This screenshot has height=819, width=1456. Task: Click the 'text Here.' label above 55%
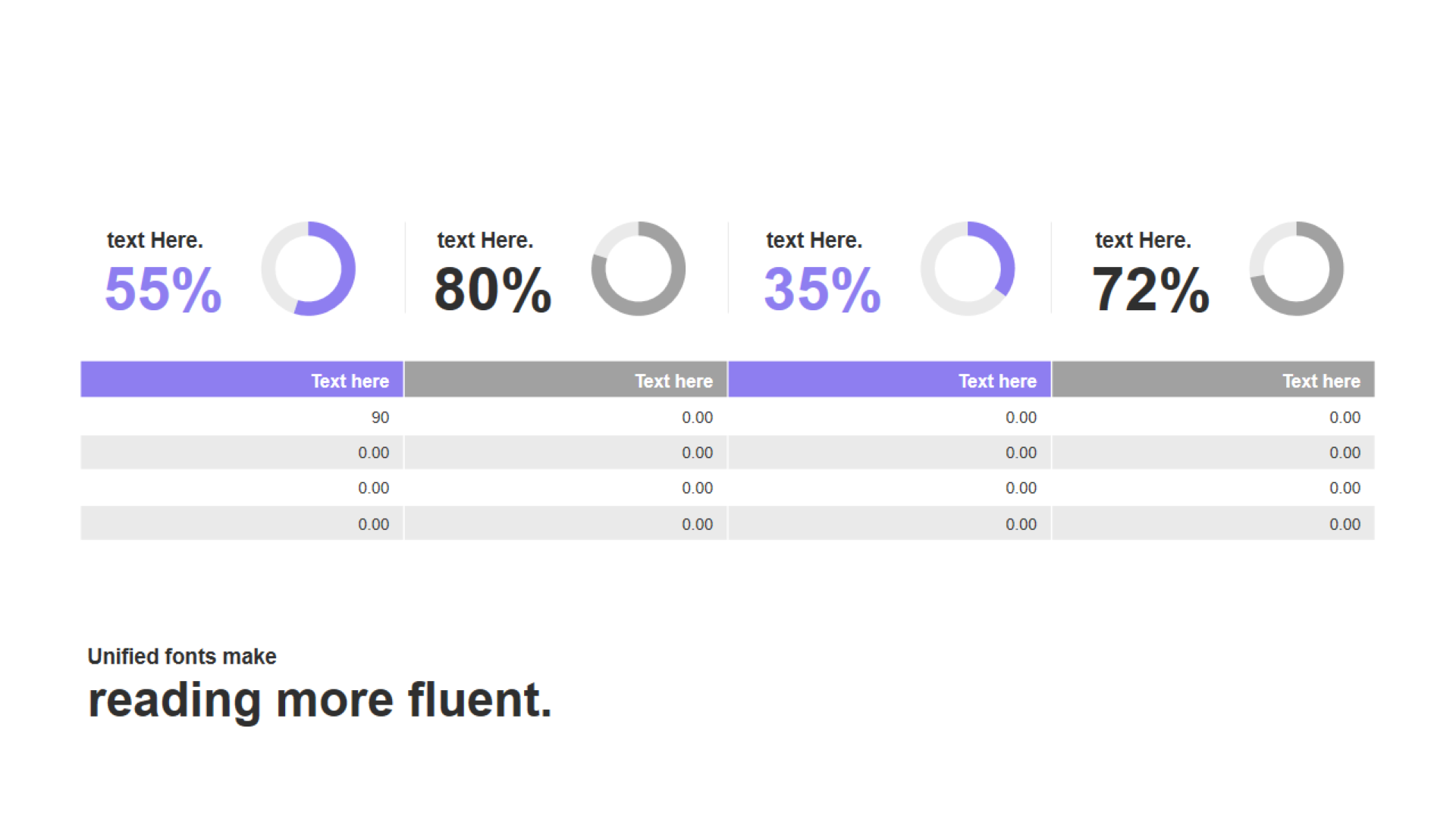click(155, 240)
